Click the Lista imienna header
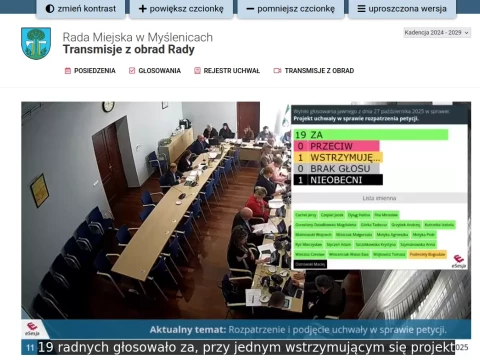Viewport: 480px width, 360px height. click(x=379, y=198)
